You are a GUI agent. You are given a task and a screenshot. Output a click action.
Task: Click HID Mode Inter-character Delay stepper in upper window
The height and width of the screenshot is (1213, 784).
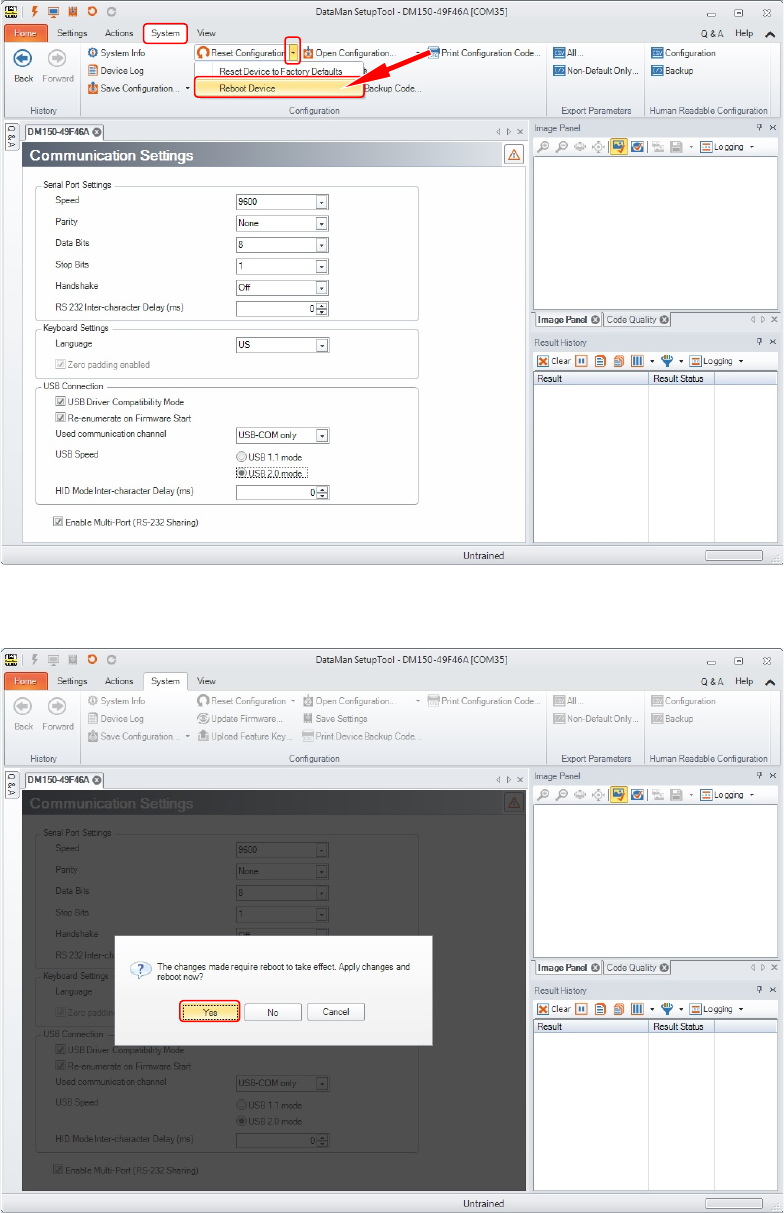tap(323, 492)
